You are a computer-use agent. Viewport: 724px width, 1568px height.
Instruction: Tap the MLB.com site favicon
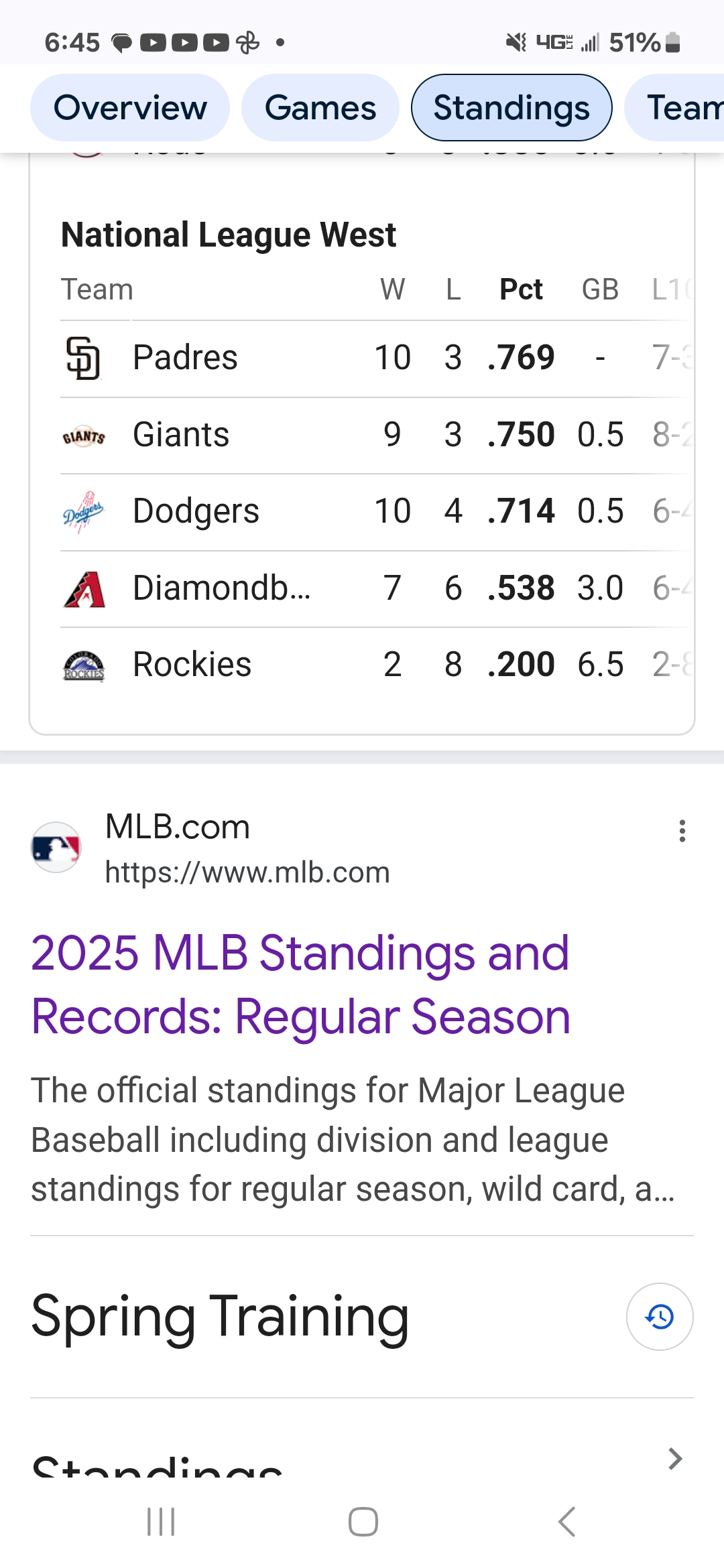click(56, 848)
